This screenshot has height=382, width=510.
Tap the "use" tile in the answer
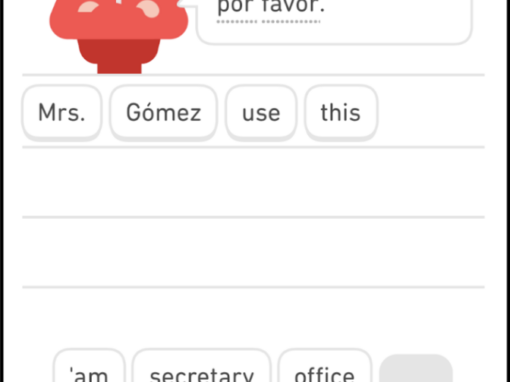coord(261,112)
